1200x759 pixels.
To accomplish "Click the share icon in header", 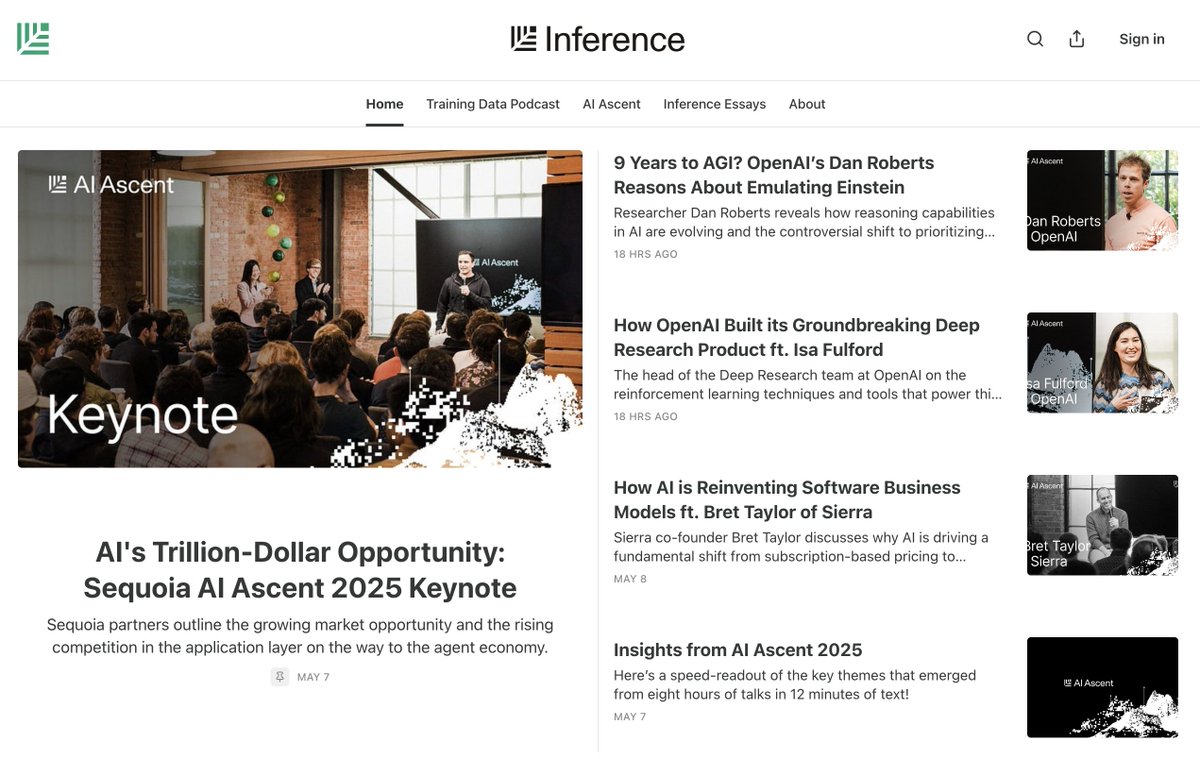I will point(1077,39).
